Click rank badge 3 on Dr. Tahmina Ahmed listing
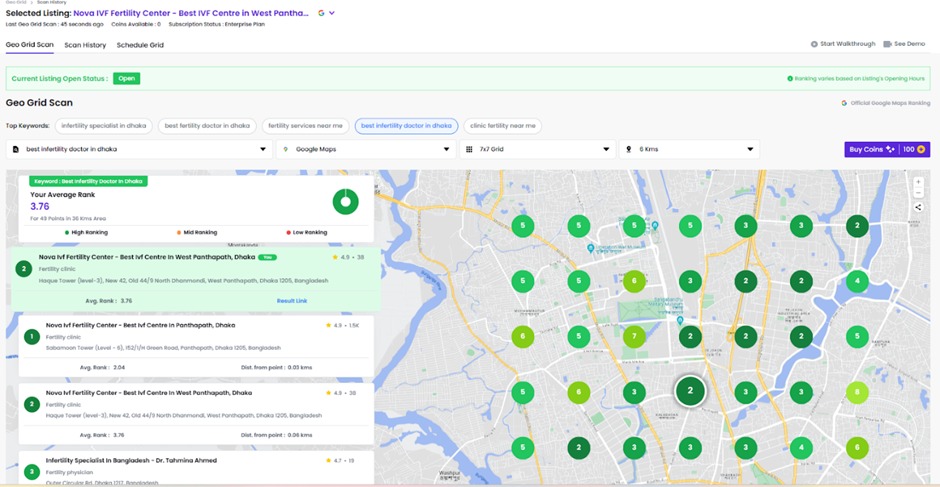 pyautogui.click(x=31, y=472)
